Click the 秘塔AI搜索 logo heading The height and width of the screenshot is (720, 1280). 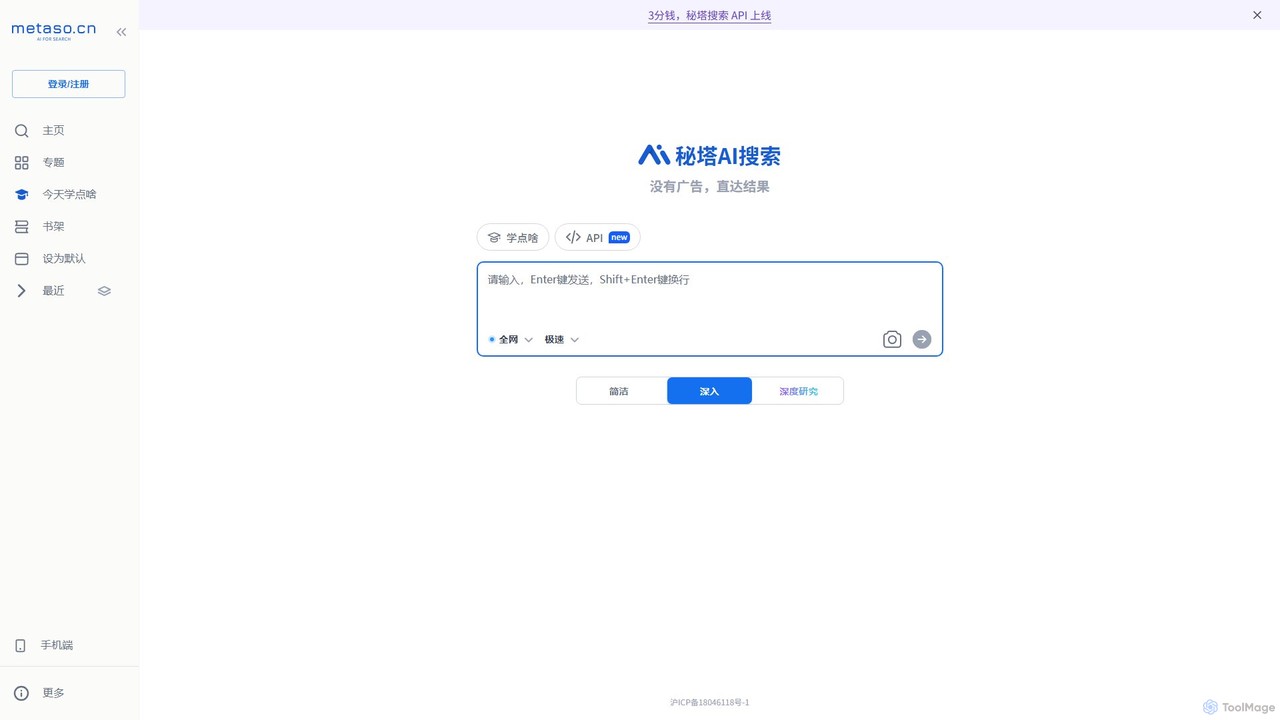coord(709,155)
